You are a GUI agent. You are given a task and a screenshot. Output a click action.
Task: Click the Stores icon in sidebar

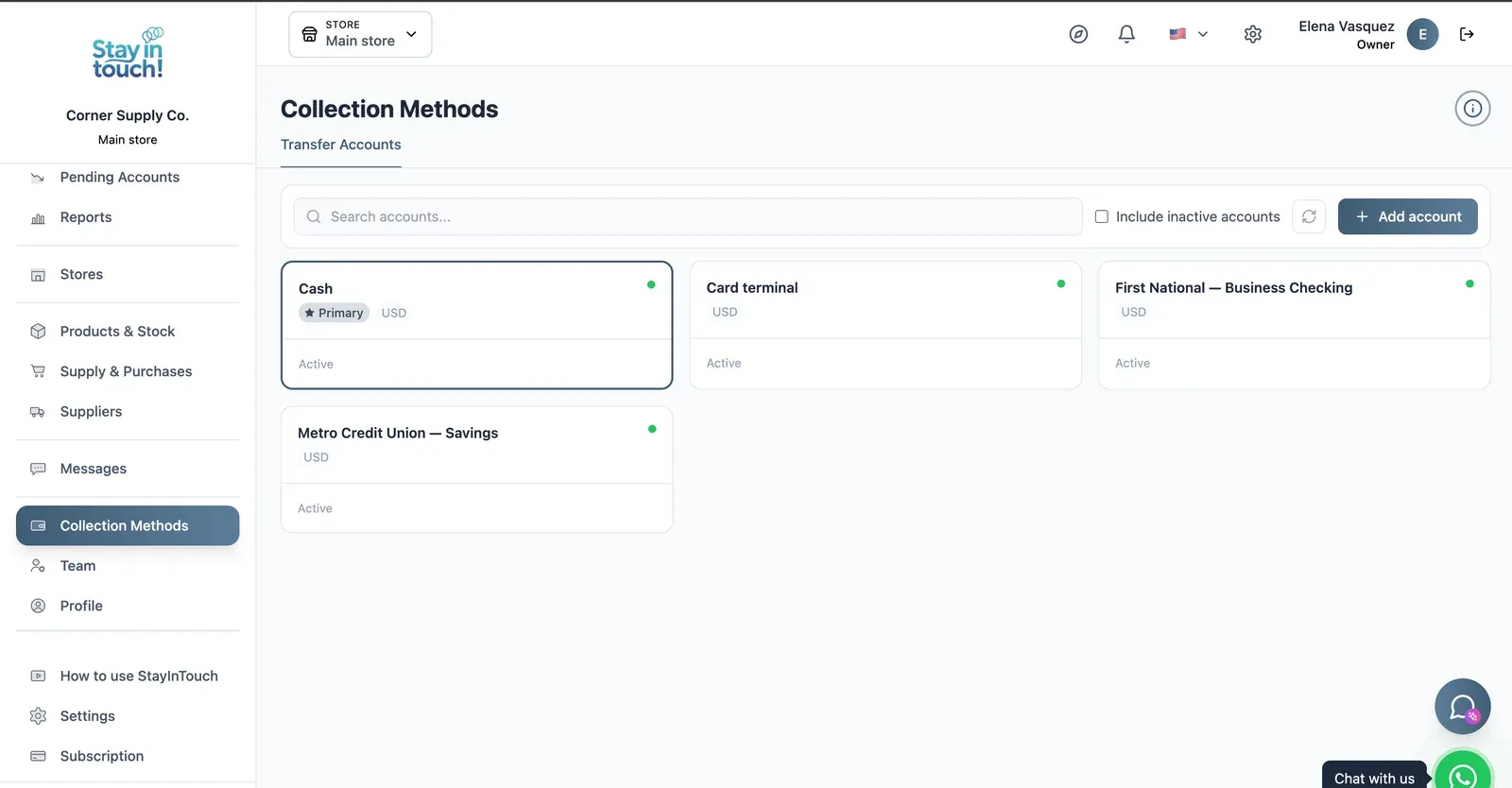[x=38, y=275]
